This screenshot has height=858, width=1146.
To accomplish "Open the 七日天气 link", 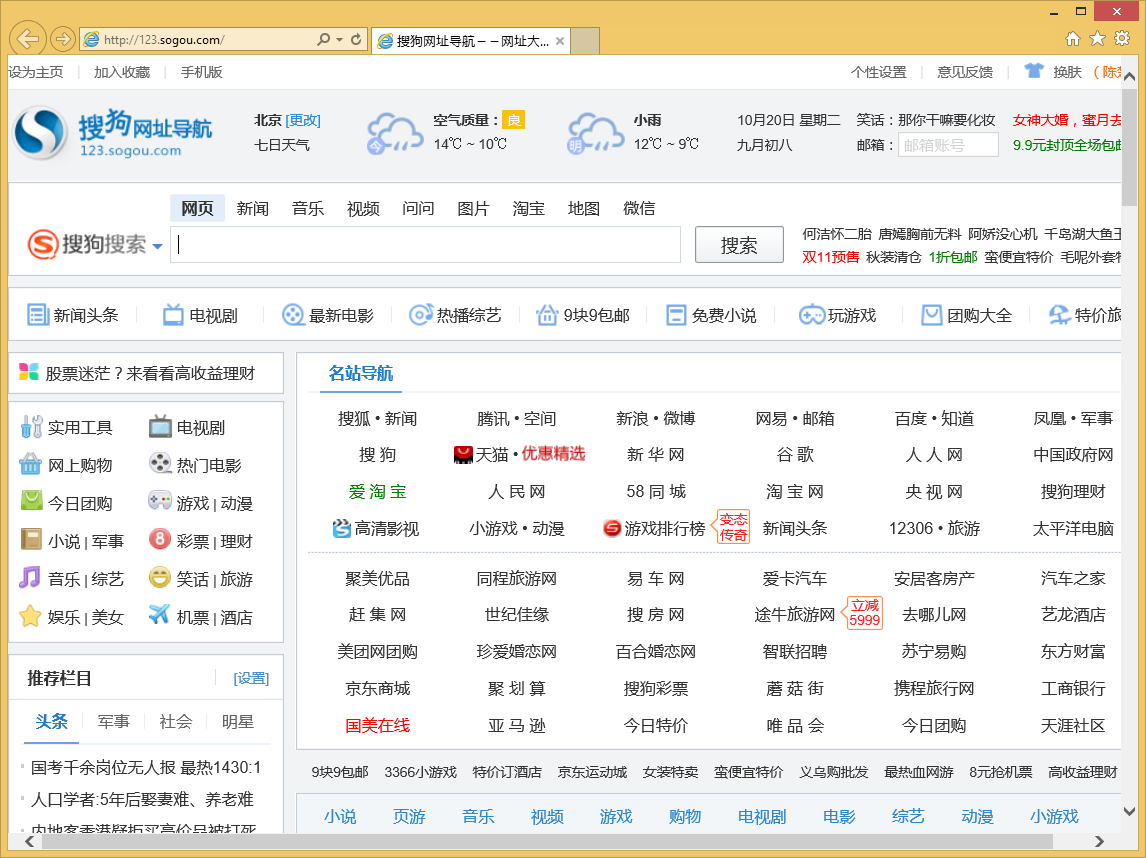I will click(281, 145).
